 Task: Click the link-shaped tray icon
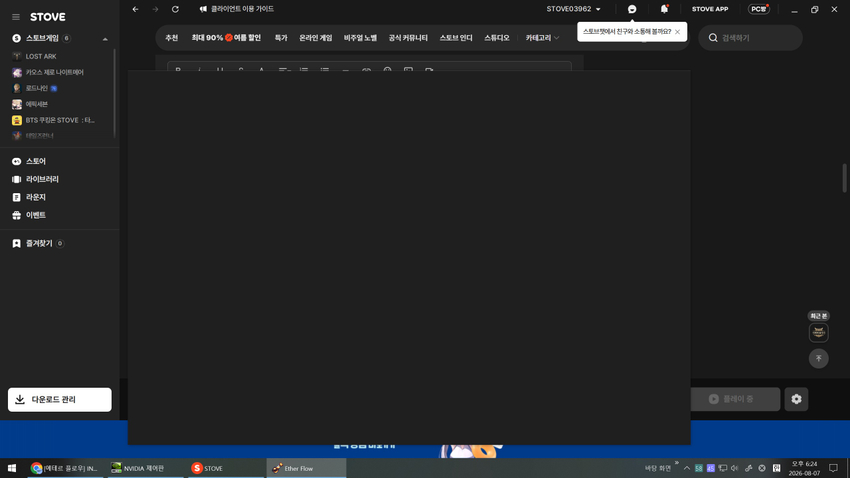tap(749, 468)
